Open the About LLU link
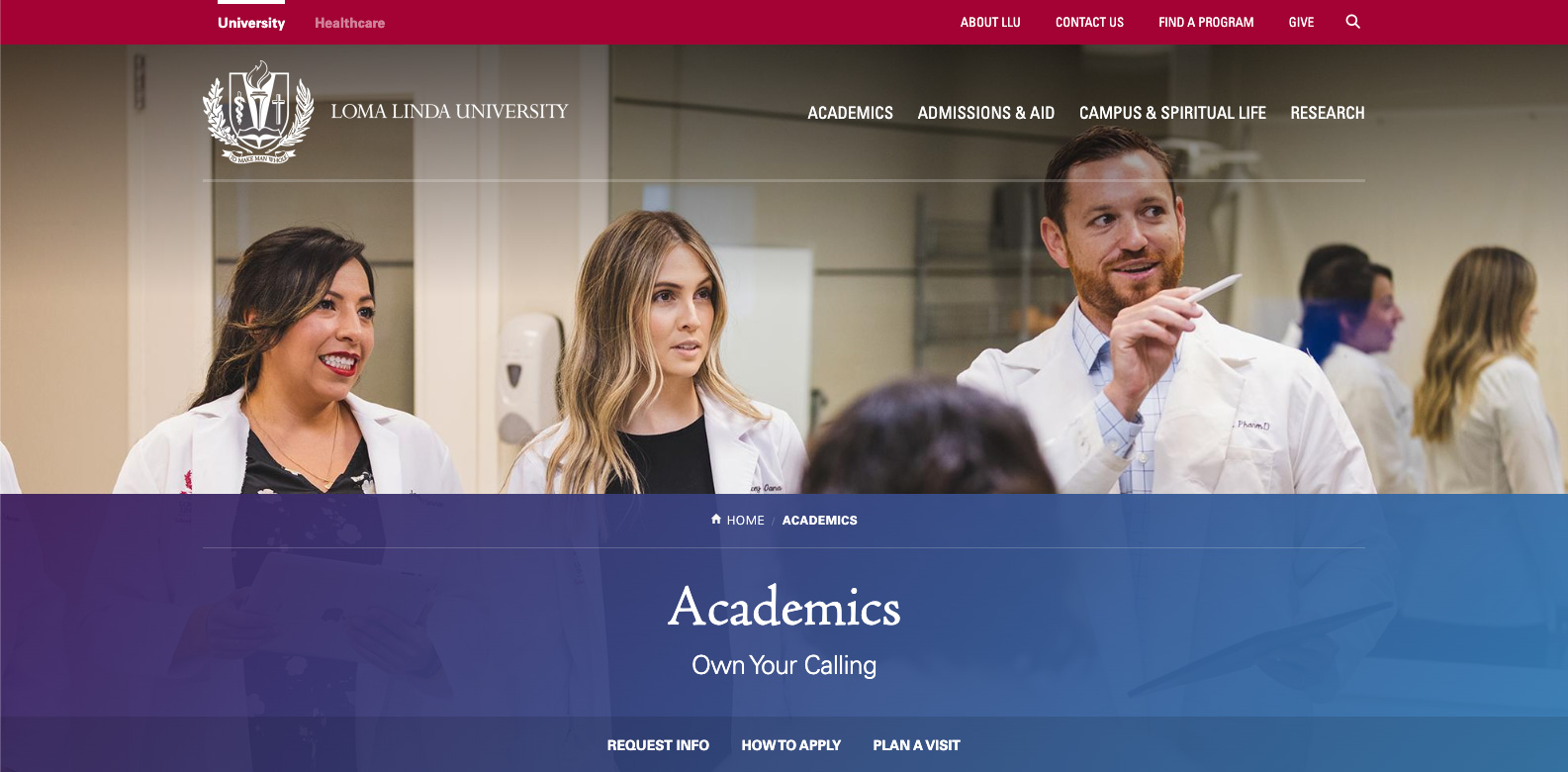The height and width of the screenshot is (772, 1568). tap(990, 22)
